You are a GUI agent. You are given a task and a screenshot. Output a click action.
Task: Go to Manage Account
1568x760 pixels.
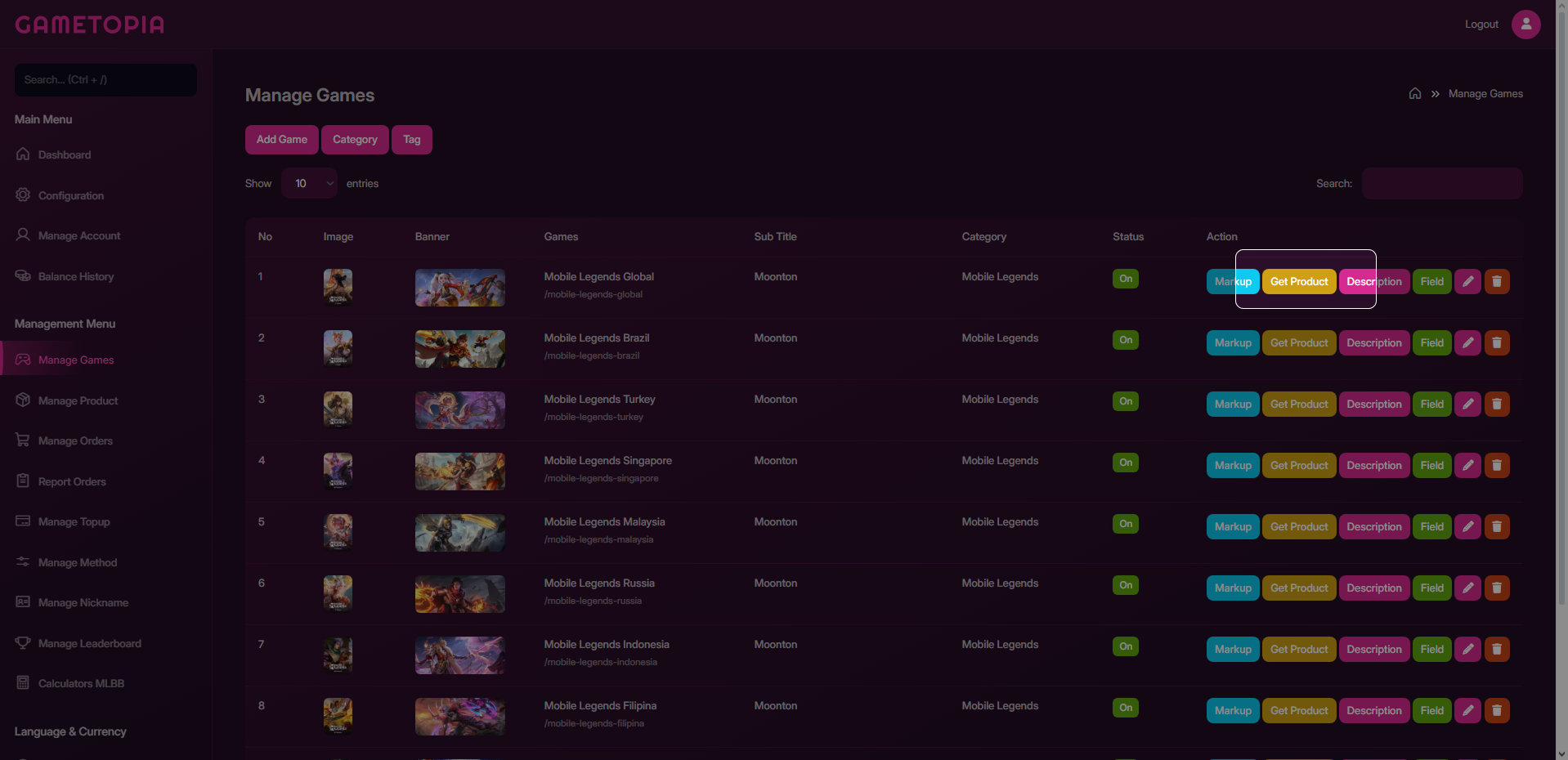(78, 235)
